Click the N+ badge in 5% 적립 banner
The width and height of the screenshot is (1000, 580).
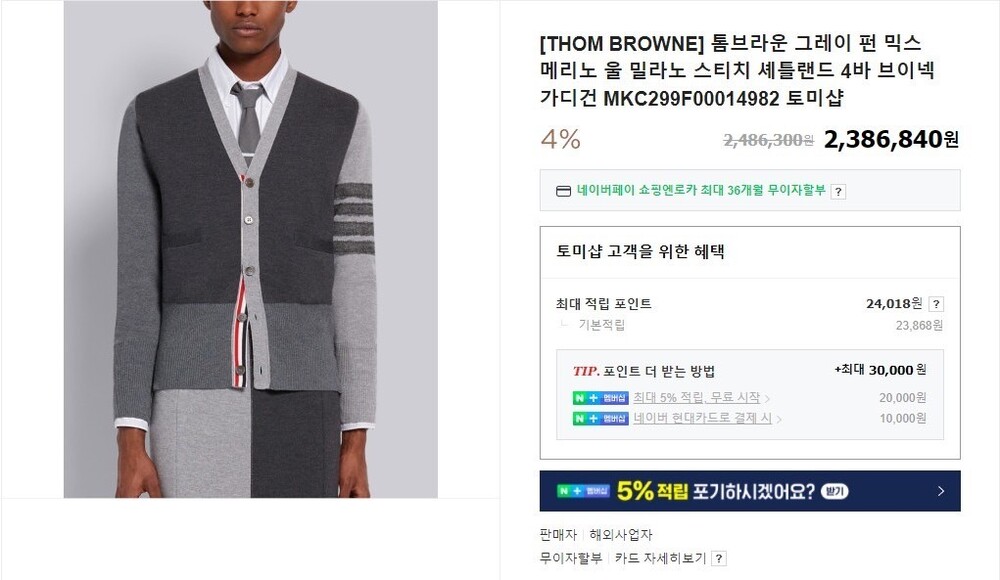point(583,491)
